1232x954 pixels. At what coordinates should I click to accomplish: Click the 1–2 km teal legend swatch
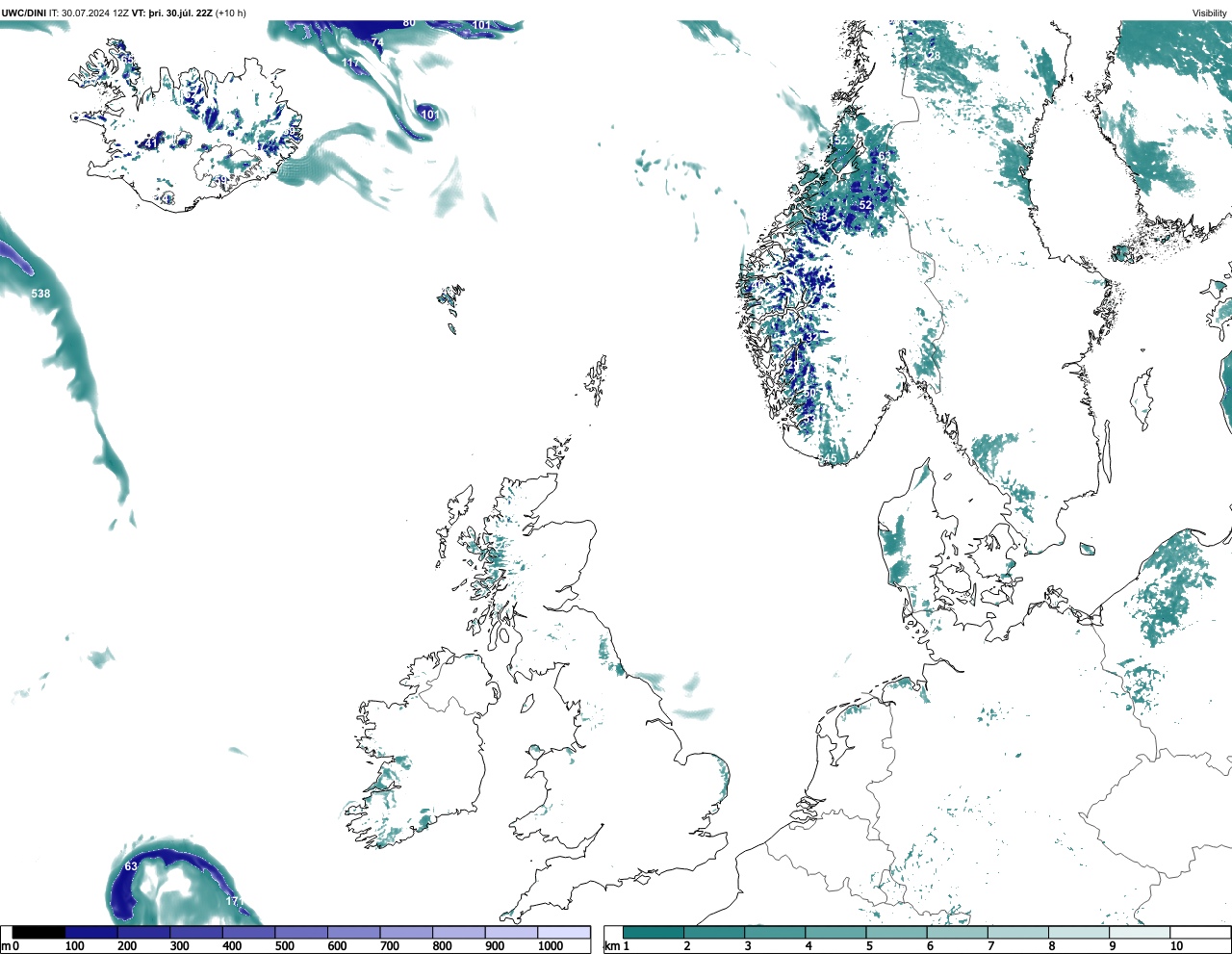(x=654, y=933)
